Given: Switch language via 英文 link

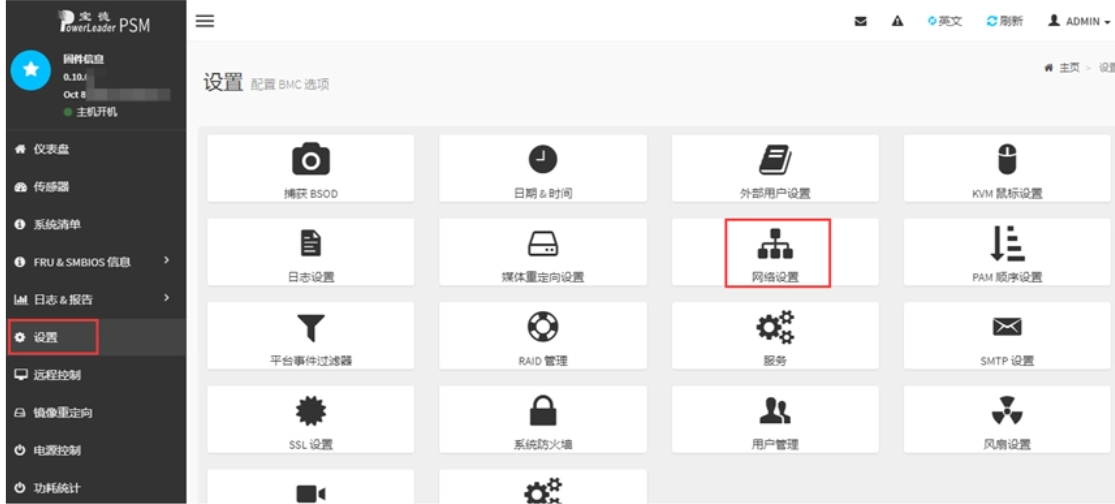Looking at the screenshot, I should pos(945,21).
